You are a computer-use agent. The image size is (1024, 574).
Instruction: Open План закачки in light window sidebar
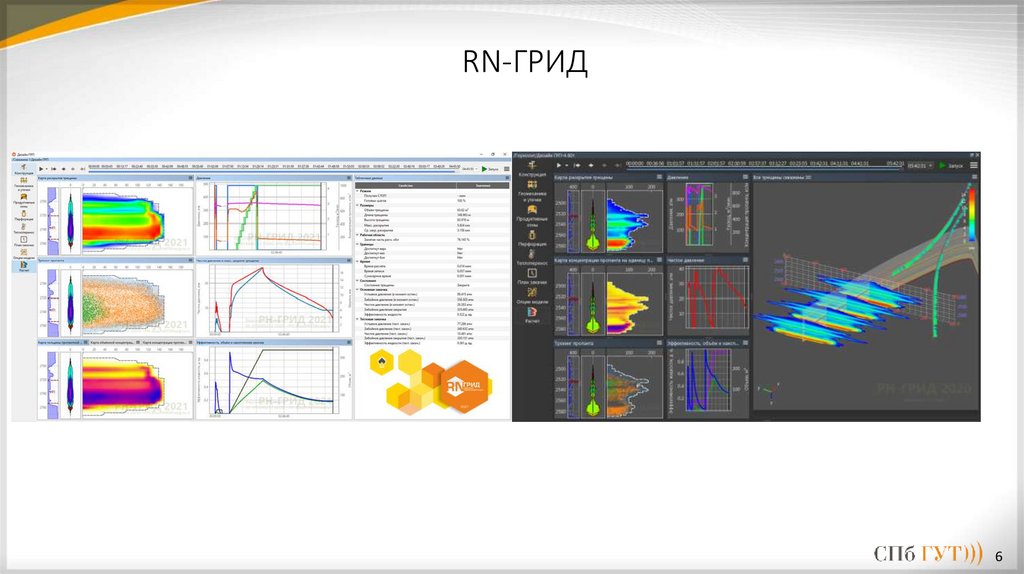(24, 242)
